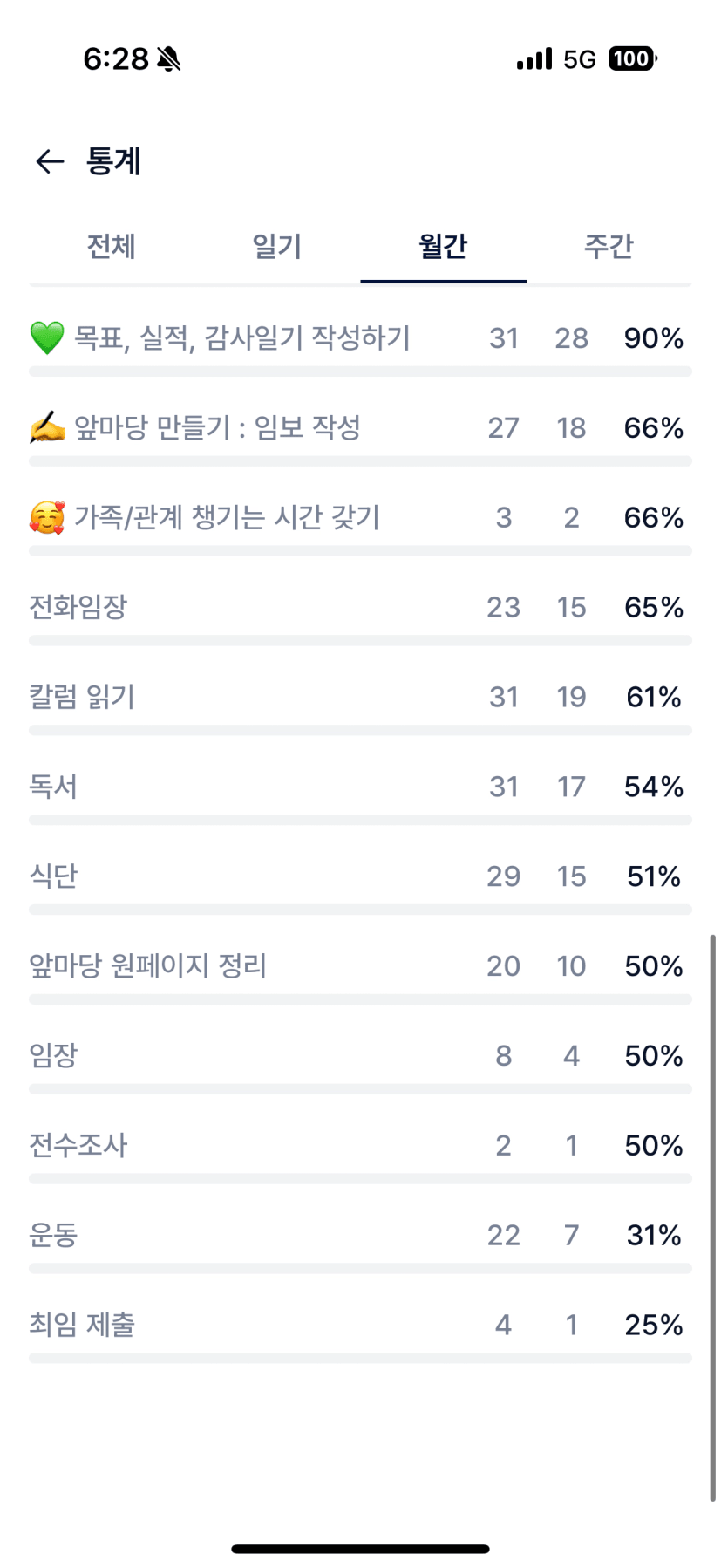The image size is (721, 1568).
Task: Select the 월간 tab
Action: 443,247
